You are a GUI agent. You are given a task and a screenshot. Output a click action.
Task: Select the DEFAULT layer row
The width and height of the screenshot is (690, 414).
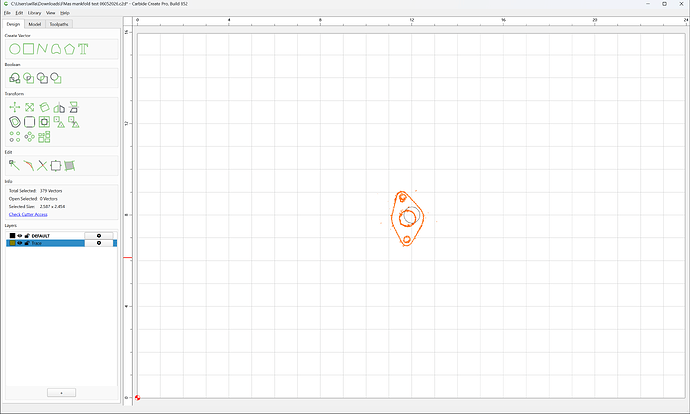61,236
